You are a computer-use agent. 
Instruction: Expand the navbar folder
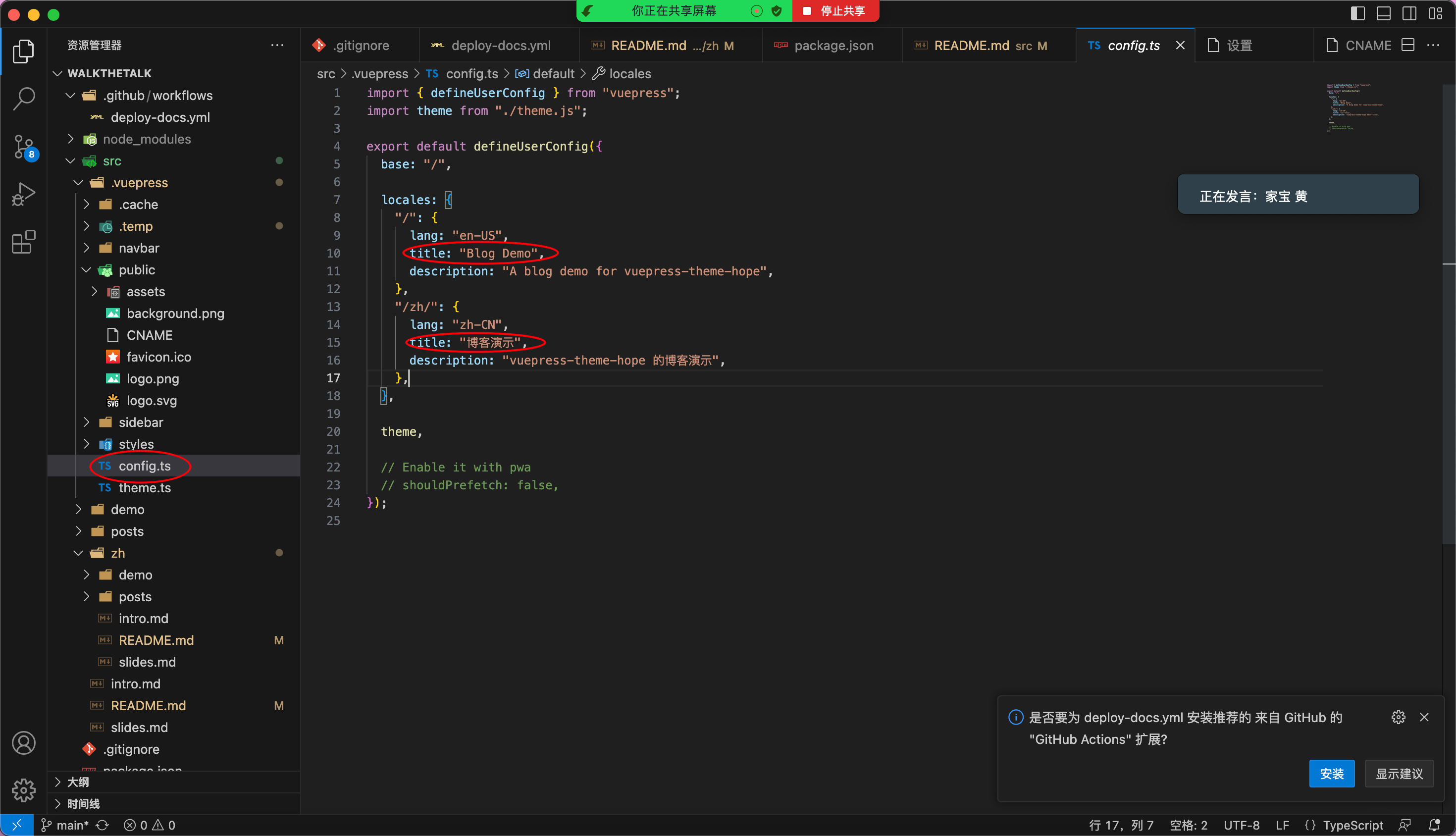(x=87, y=248)
